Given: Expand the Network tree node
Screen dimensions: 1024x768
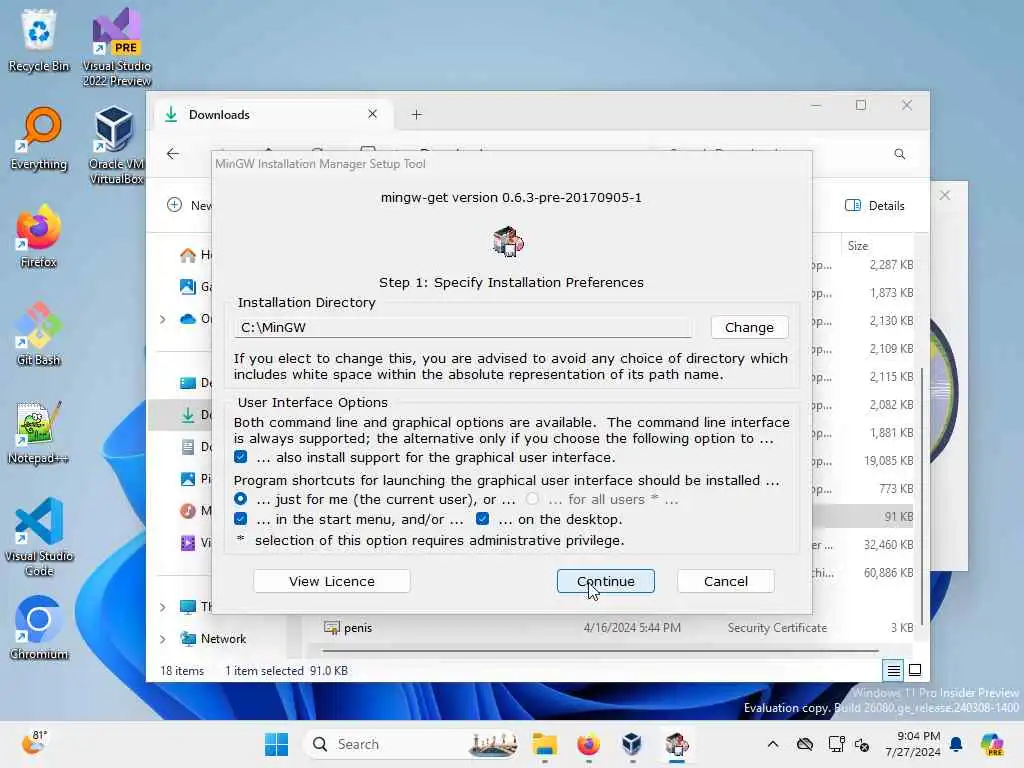Looking at the screenshot, I should point(163,639).
